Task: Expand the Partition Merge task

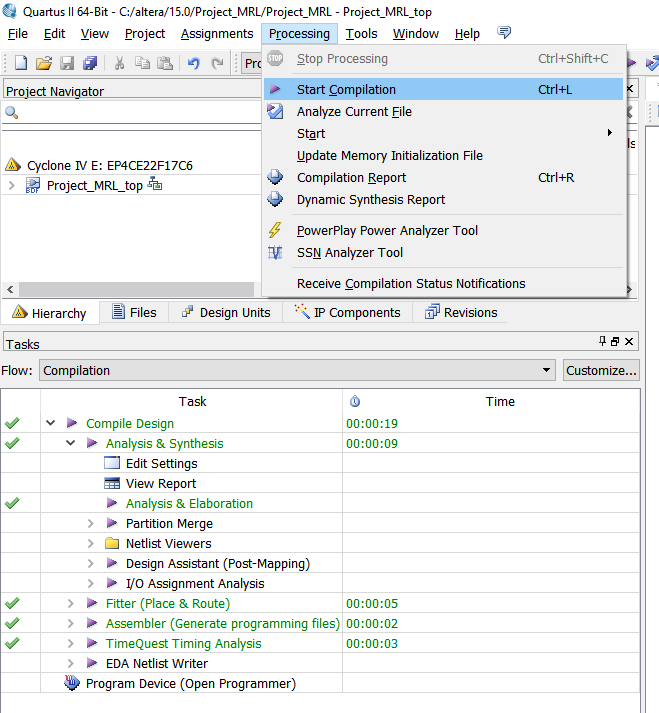Action: click(x=91, y=523)
